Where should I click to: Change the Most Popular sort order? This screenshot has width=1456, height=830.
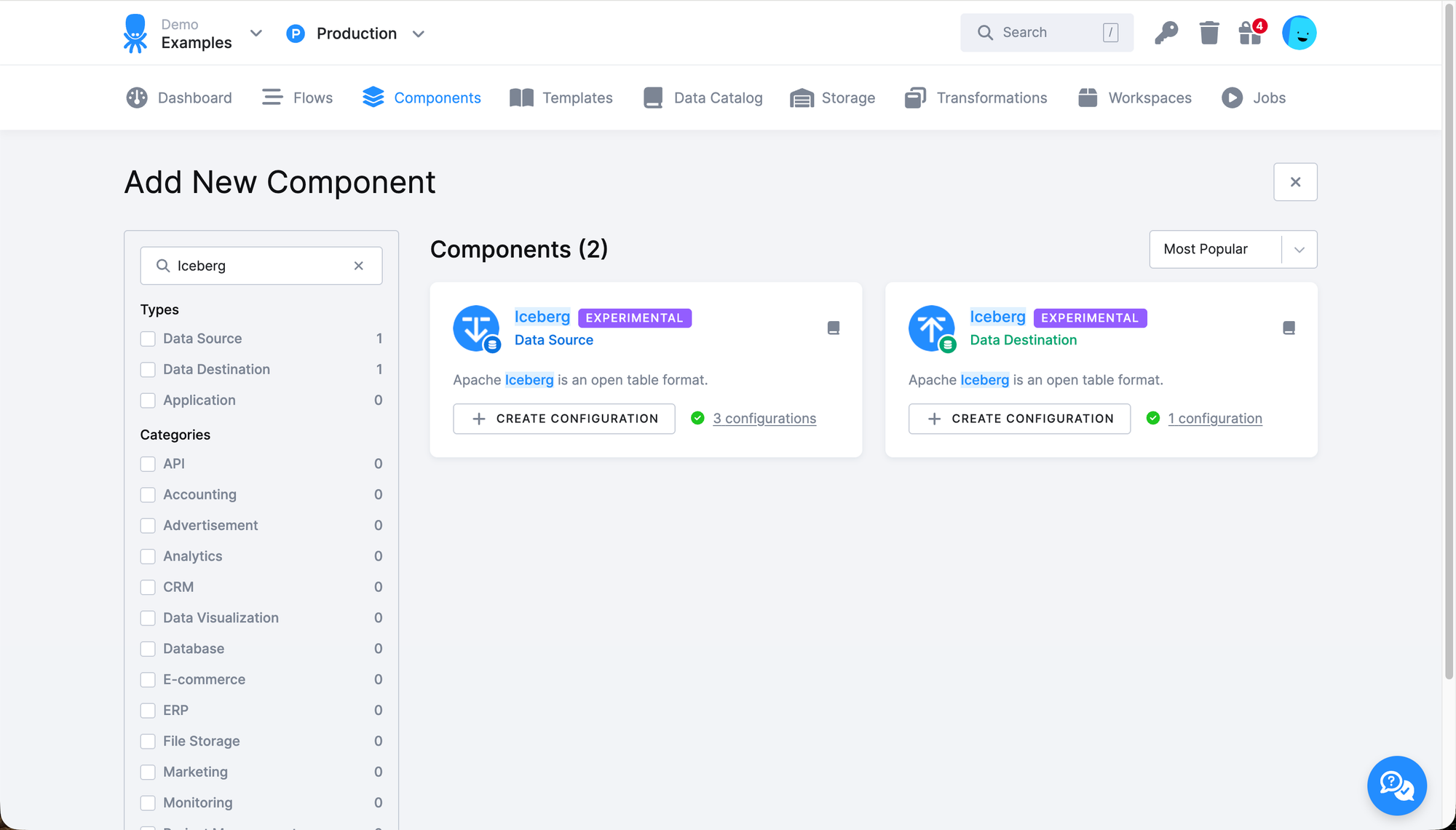pyautogui.click(x=1233, y=249)
